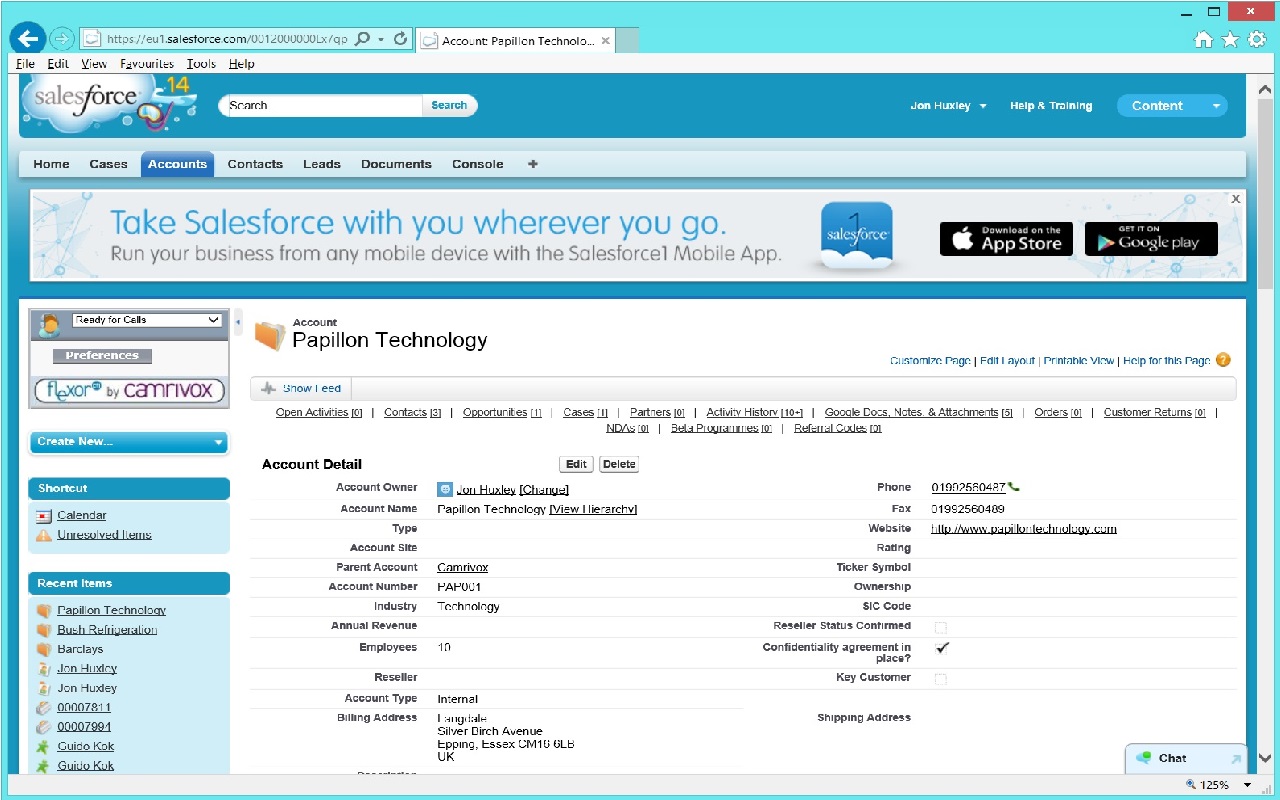Open browser settings gear icon
Image resolution: width=1280 pixels, height=800 pixels.
tap(1257, 40)
